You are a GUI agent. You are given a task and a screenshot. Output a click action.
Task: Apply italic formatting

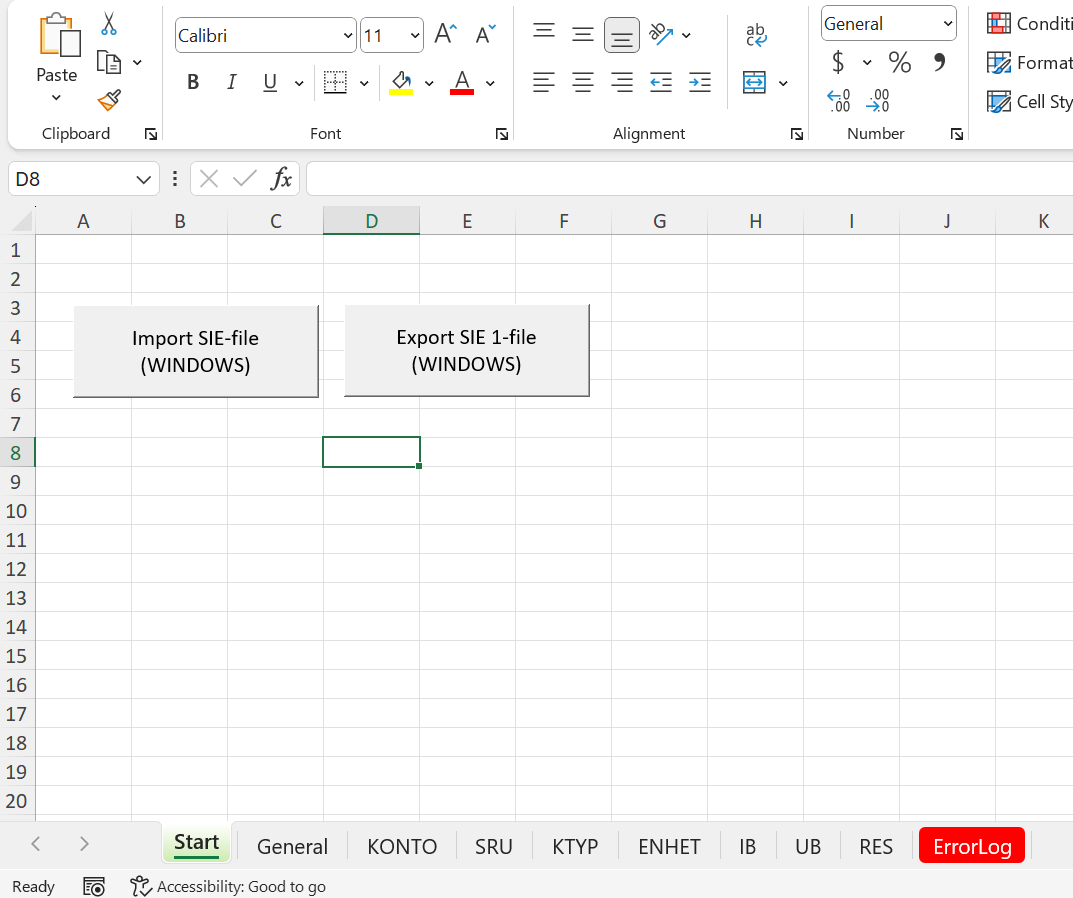pyautogui.click(x=231, y=82)
